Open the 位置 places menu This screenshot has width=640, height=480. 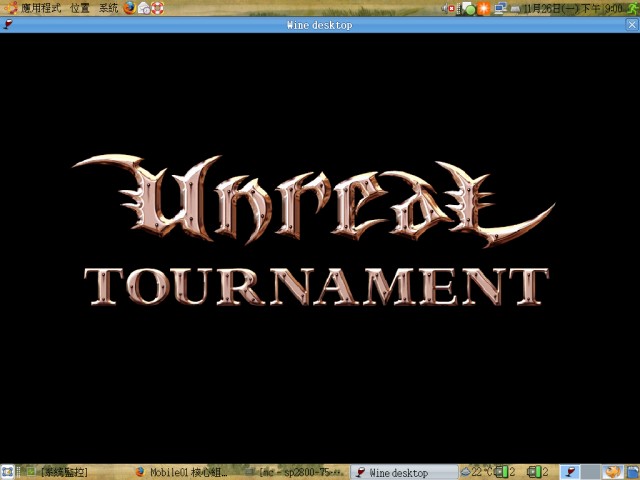(x=80, y=8)
